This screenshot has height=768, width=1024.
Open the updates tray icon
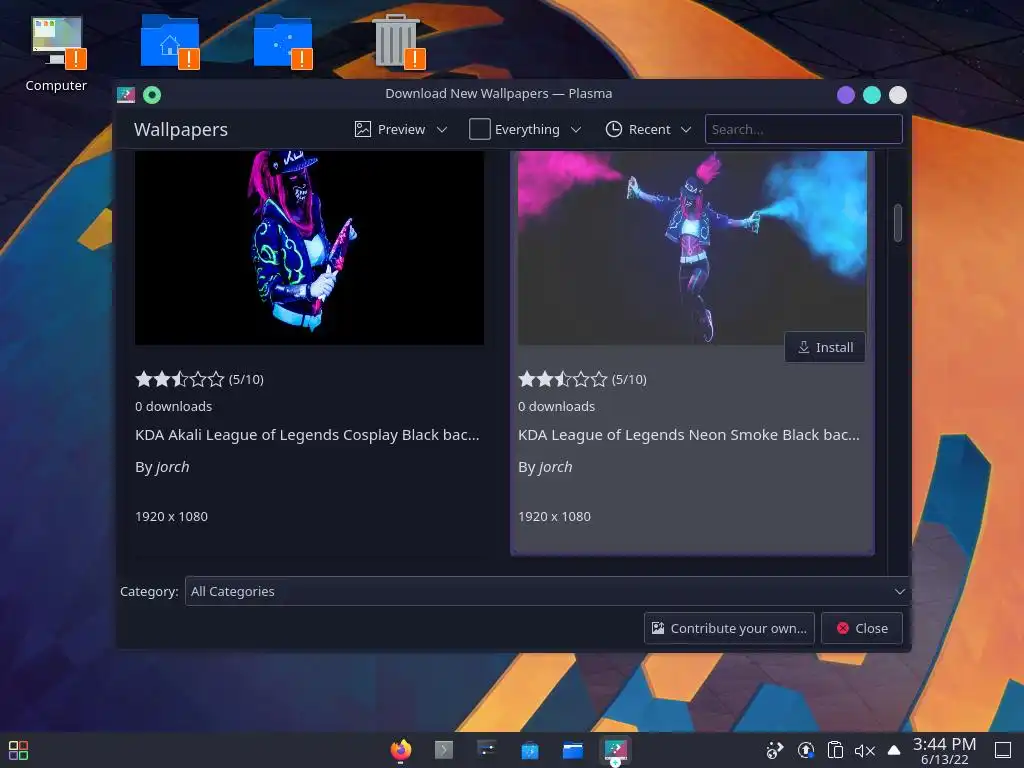806,750
